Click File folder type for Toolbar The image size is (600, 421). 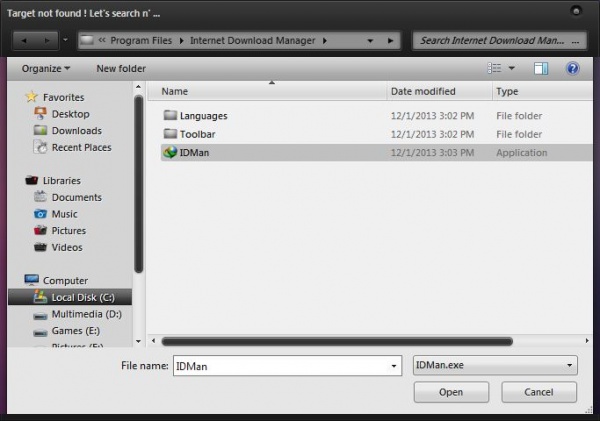pyautogui.click(x=519, y=134)
